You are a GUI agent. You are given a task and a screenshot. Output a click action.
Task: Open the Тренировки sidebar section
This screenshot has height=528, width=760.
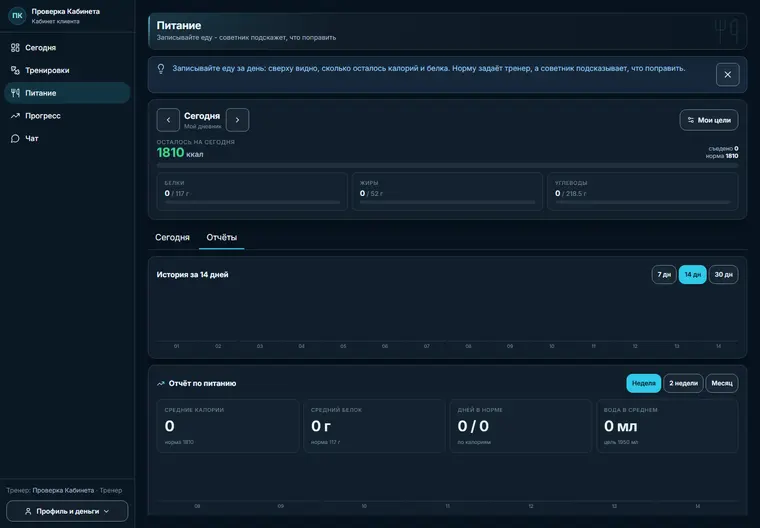pyautogui.click(x=67, y=70)
